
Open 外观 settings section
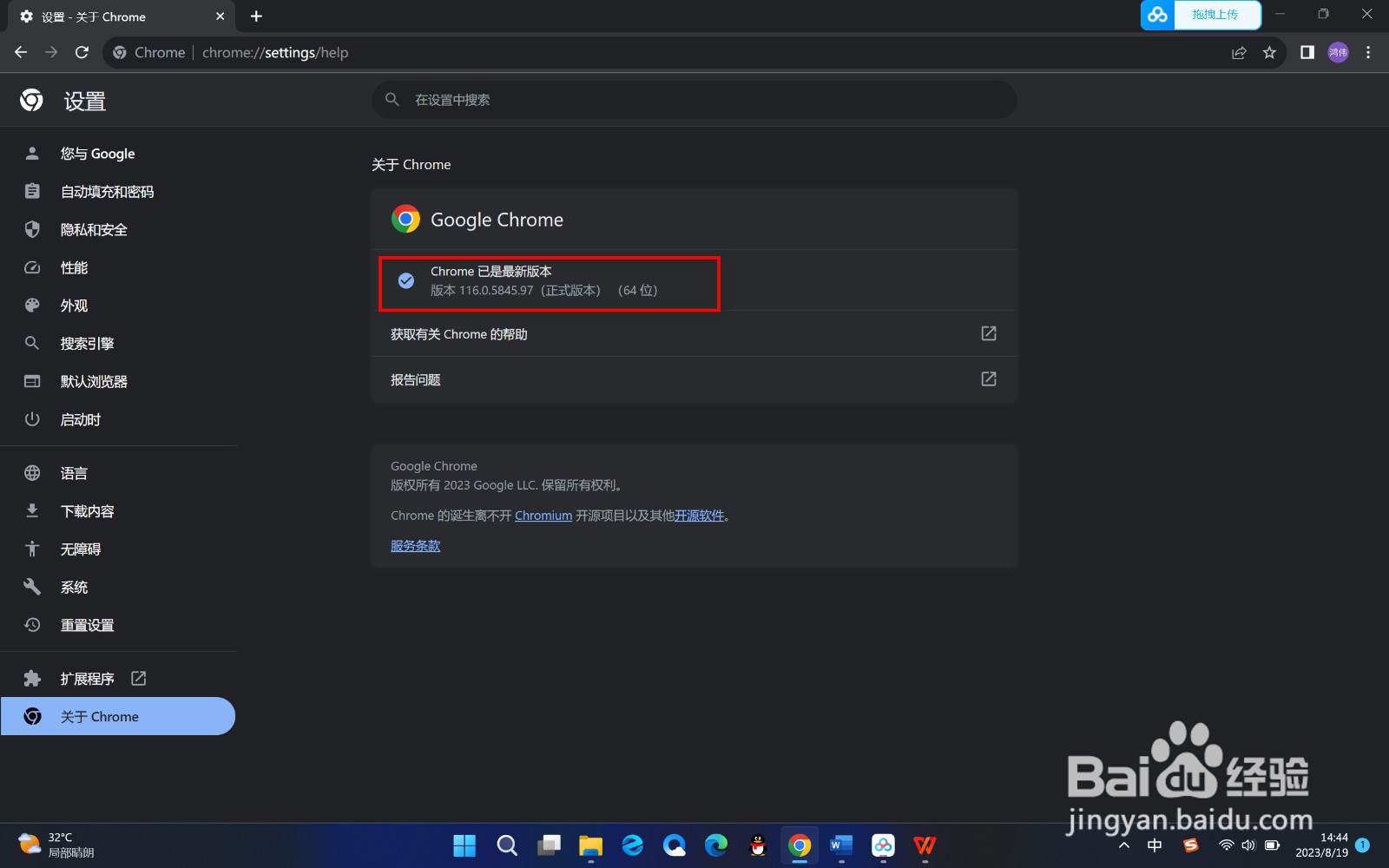point(118,306)
